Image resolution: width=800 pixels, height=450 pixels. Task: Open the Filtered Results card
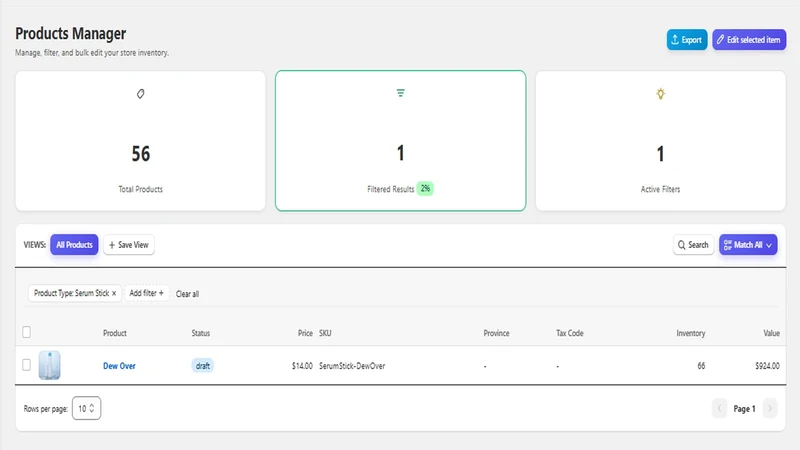tap(401, 141)
